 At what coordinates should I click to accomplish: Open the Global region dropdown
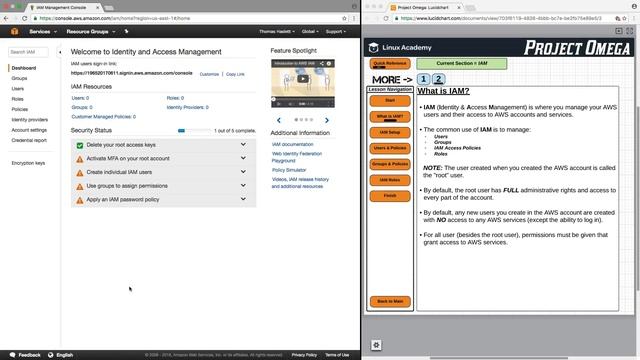pos(310,31)
